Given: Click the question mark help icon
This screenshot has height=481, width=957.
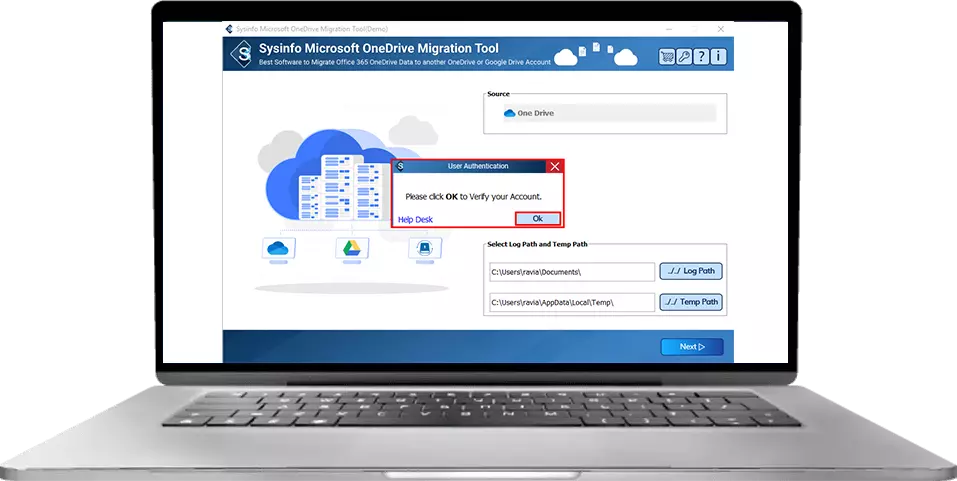Looking at the screenshot, I should point(701,57).
